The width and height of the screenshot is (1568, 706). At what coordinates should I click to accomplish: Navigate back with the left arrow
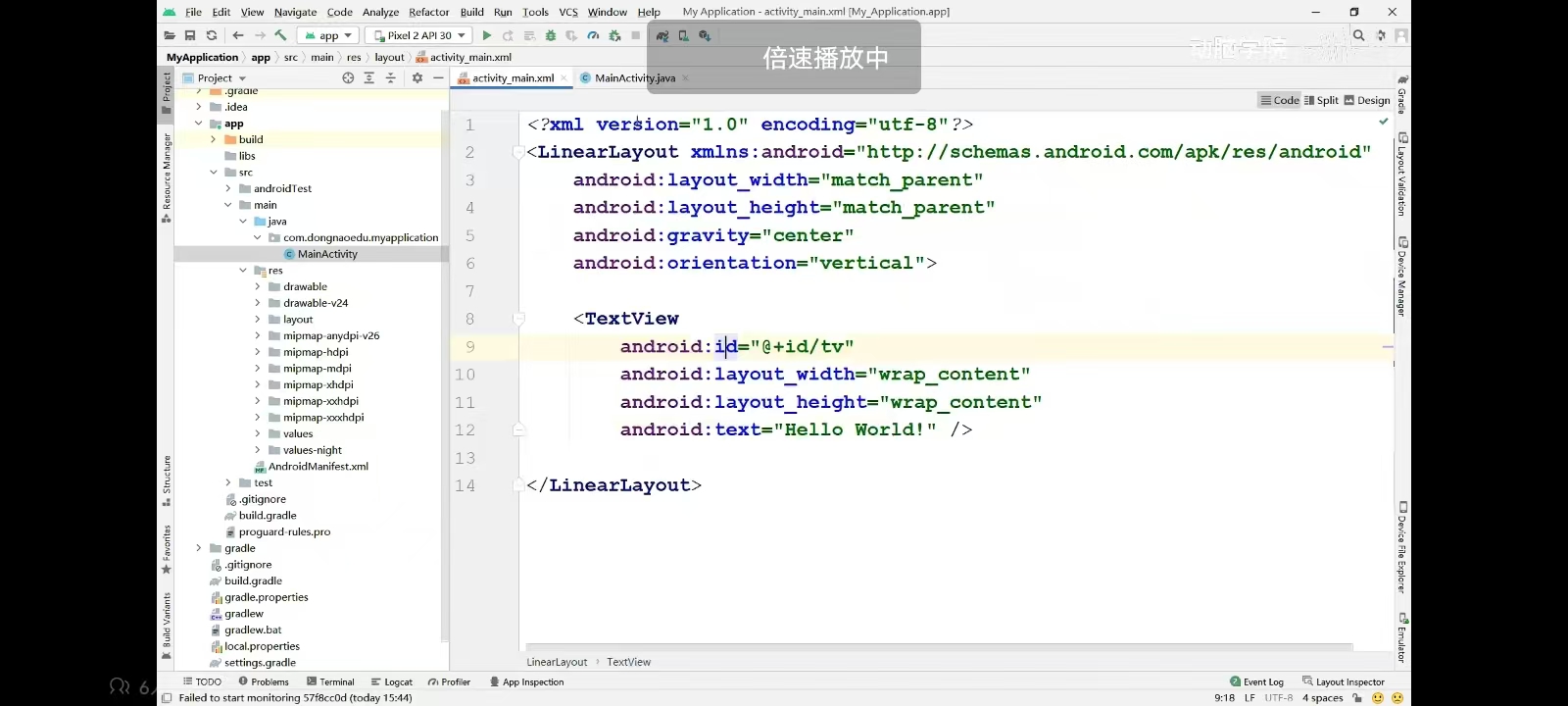238,35
